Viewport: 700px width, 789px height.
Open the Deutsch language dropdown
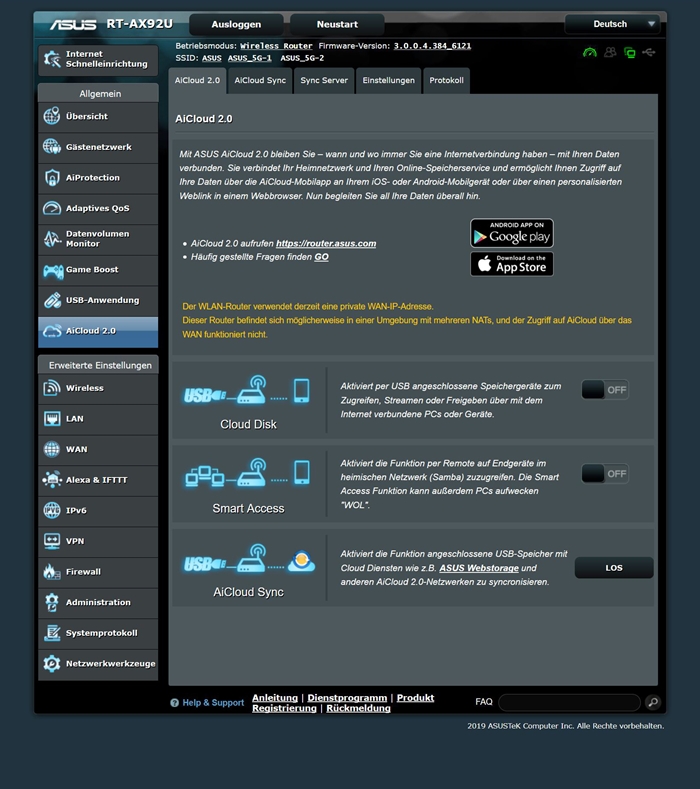612,24
